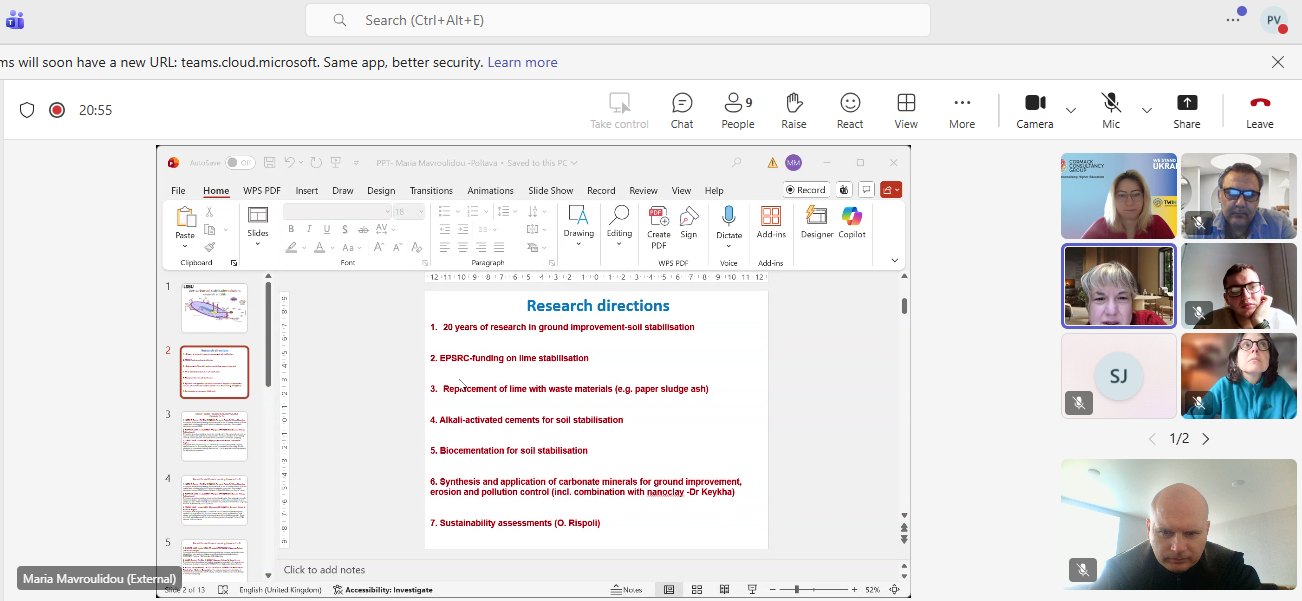Leave the meeting
The width and height of the screenshot is (1302, 601).
point(1259,110)
